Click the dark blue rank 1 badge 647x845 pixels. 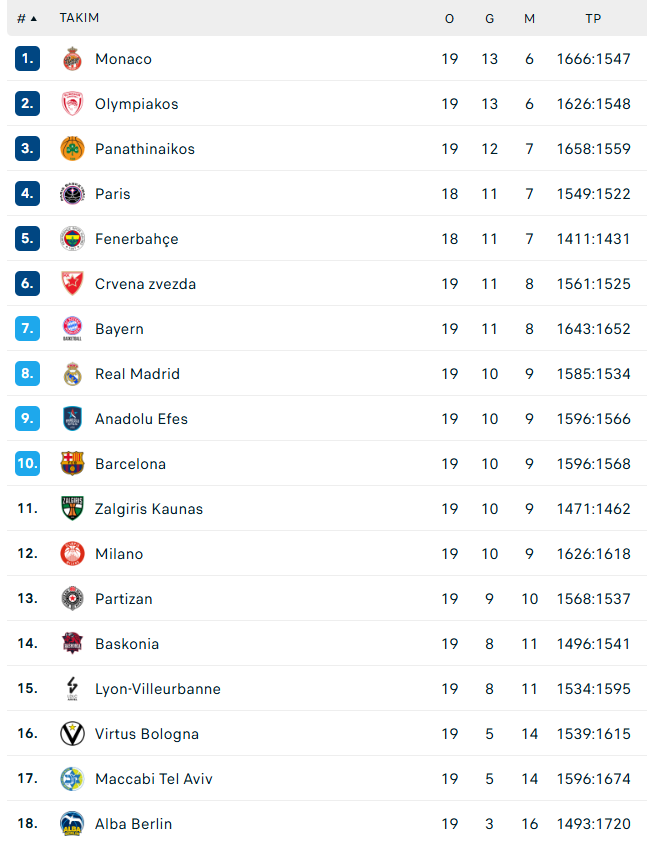coord(27,59)
